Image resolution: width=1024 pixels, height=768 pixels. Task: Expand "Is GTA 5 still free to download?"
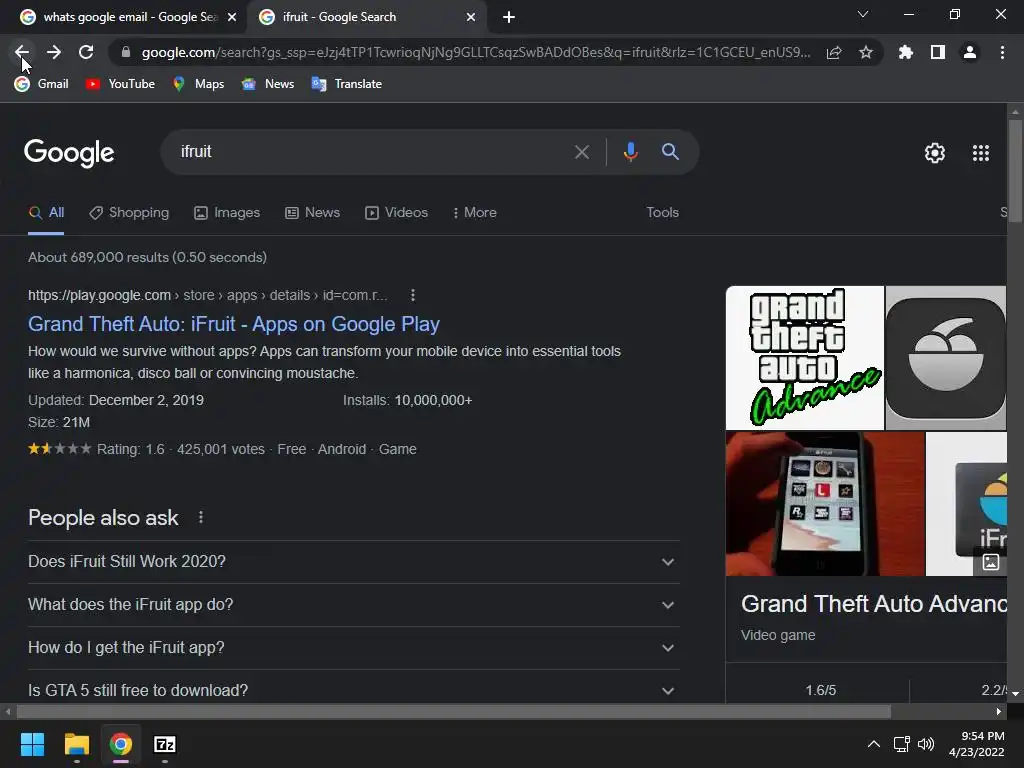tap(353, 688)
